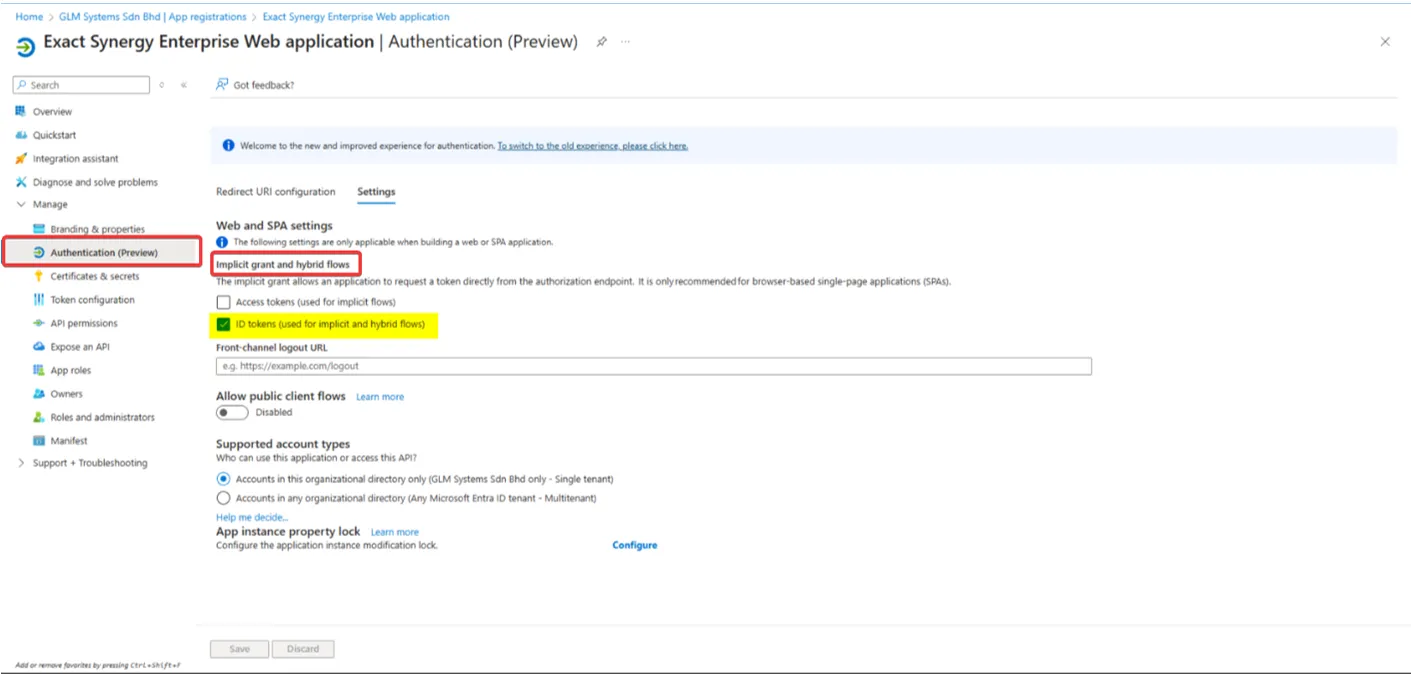Screen dimensions: 1411x674
Task: Expand the Support + Troubleshooting section
Action: pos(21,463)
